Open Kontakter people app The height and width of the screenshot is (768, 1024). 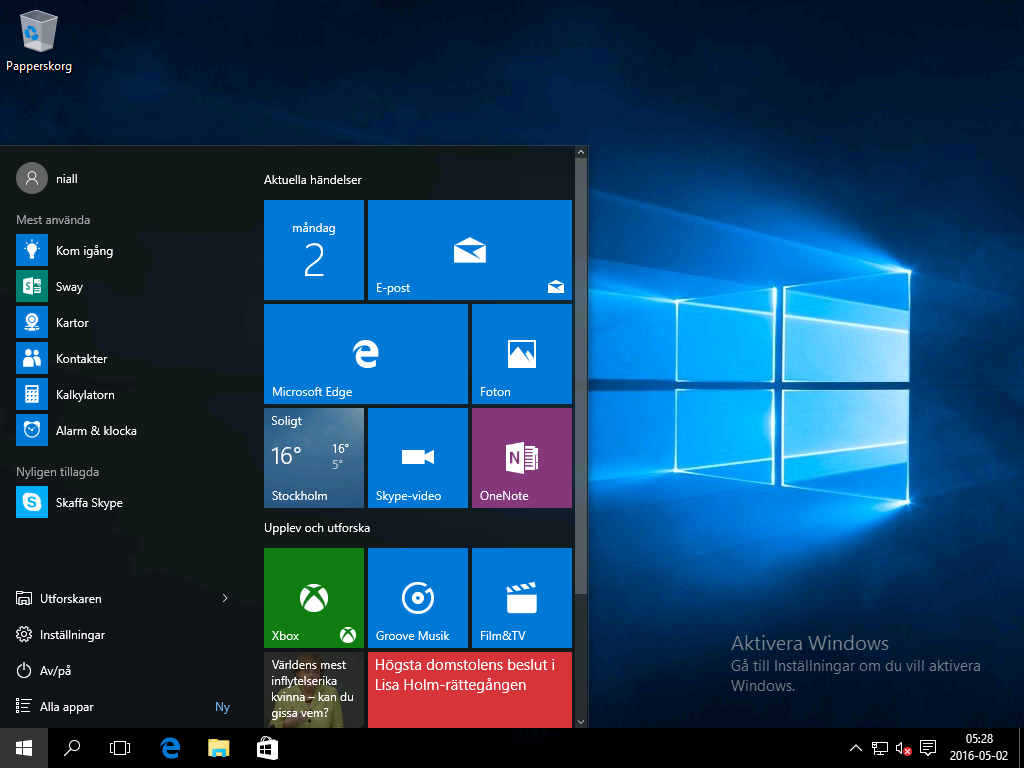124,359
